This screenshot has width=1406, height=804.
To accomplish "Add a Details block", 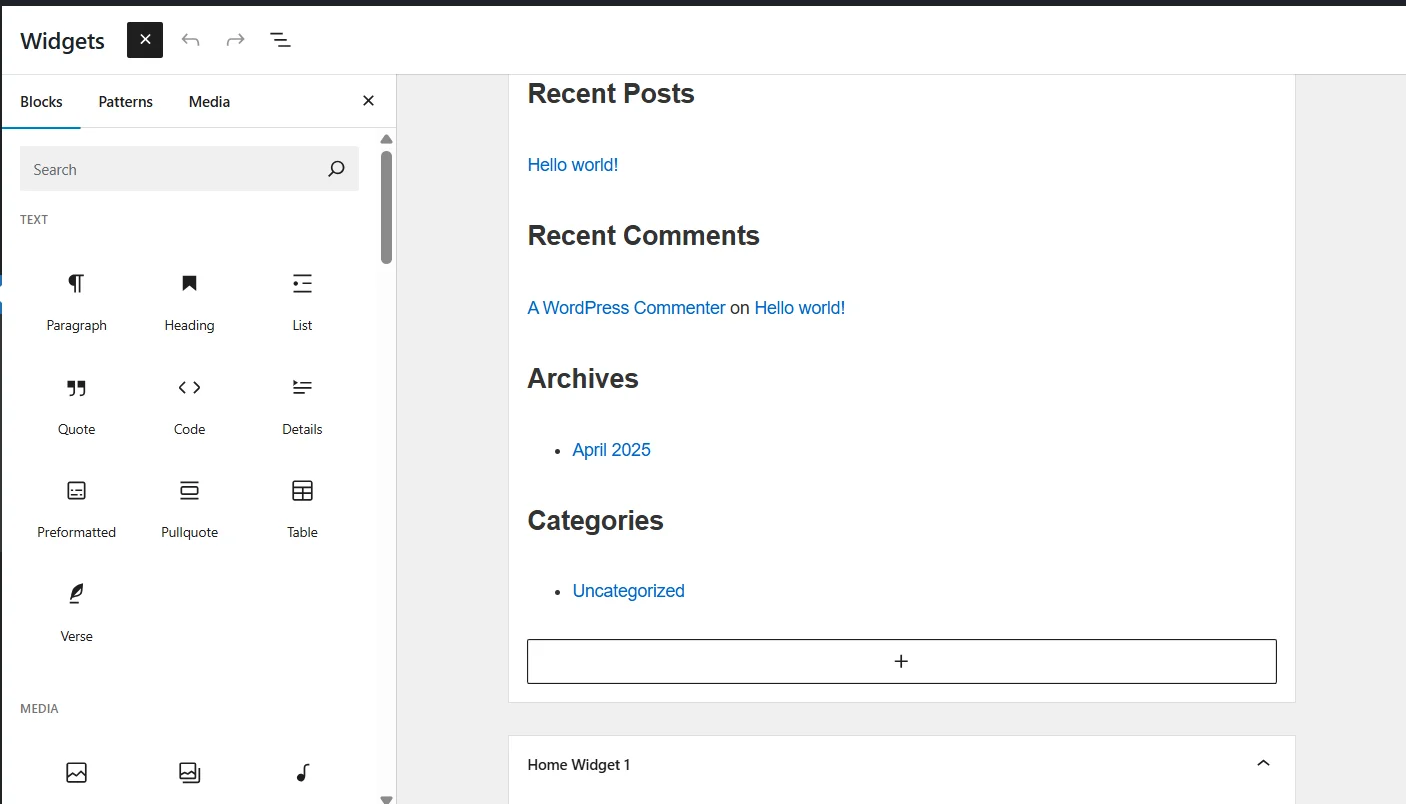I will pyautogui.click(x=302, y=405).
